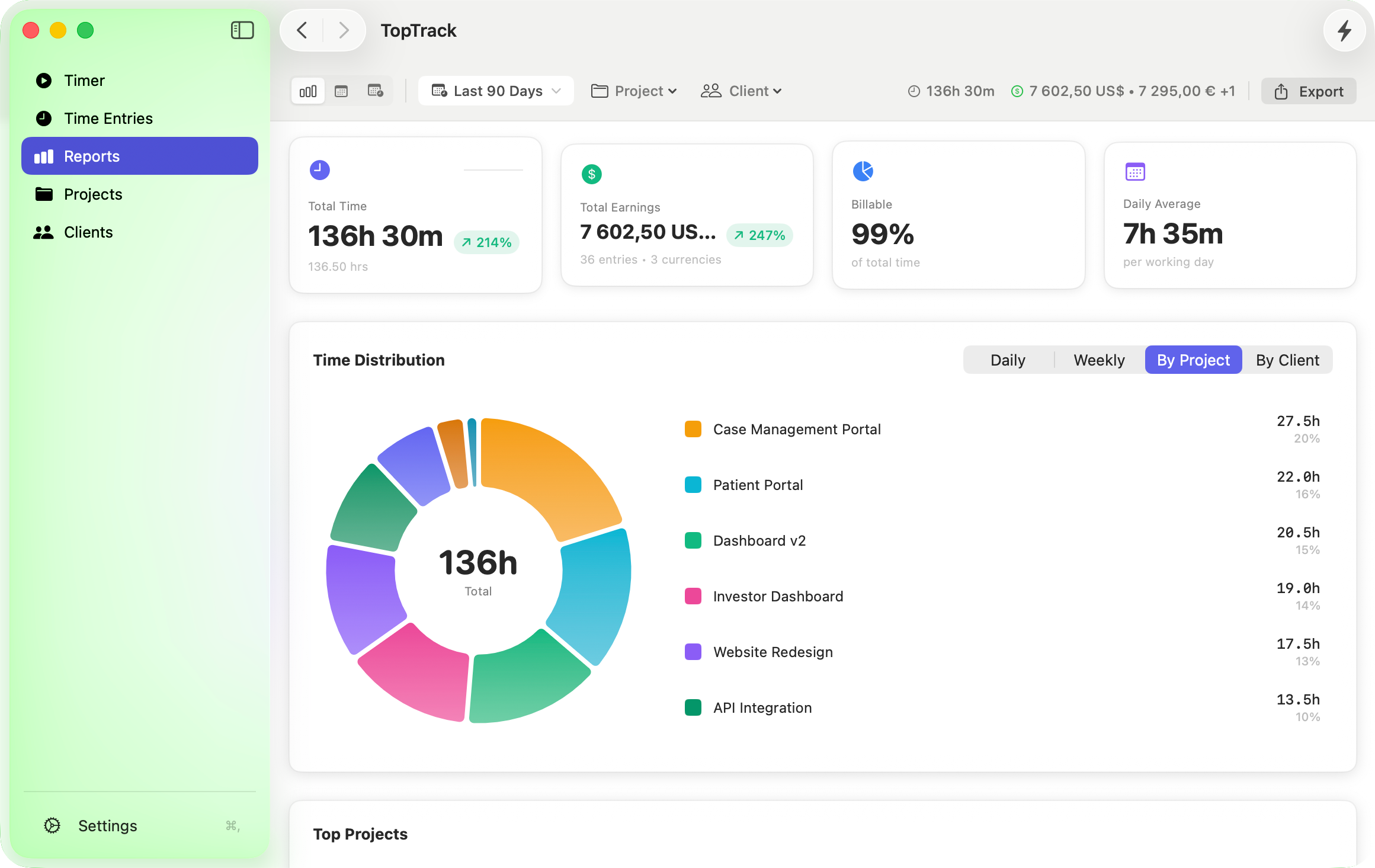Switch Time Distribution to Weekly view
1375x868 pixels.
click(1098, 360)
